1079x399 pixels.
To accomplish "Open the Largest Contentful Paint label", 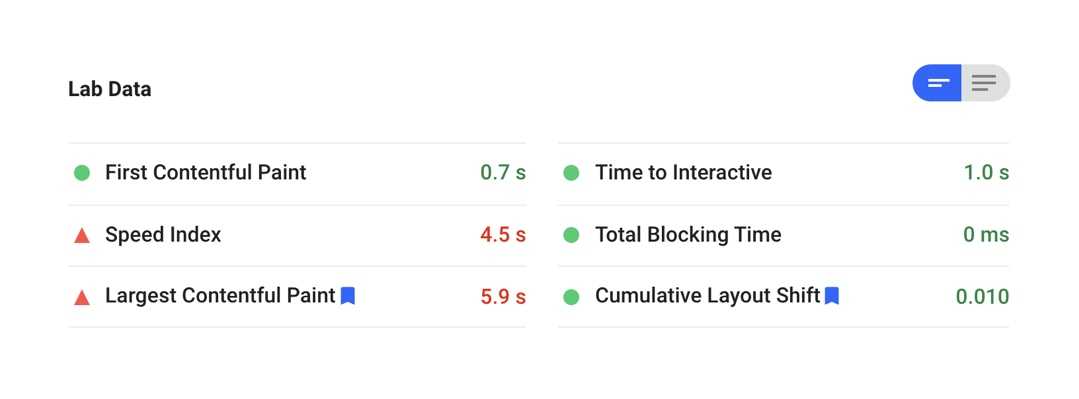I will point(220,296).
